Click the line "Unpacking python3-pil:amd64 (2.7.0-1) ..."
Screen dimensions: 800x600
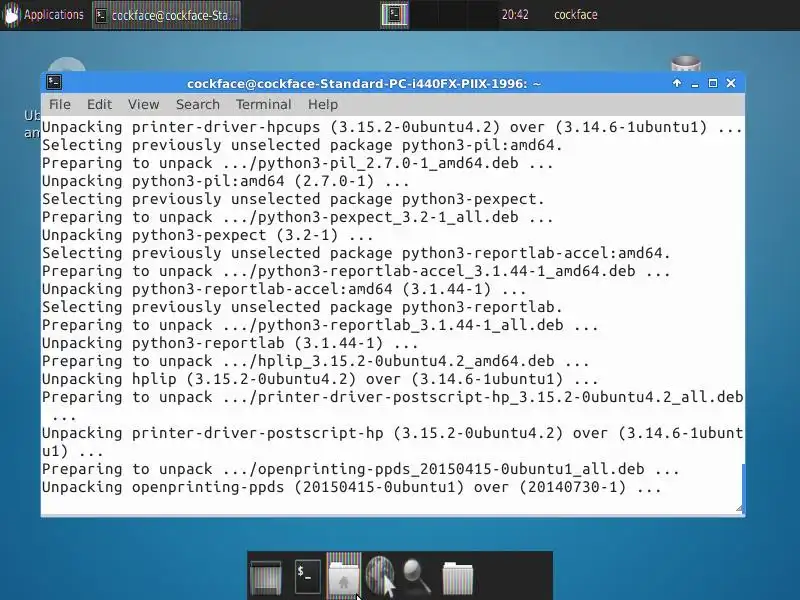pyautogui.click(x=225, y=181)
